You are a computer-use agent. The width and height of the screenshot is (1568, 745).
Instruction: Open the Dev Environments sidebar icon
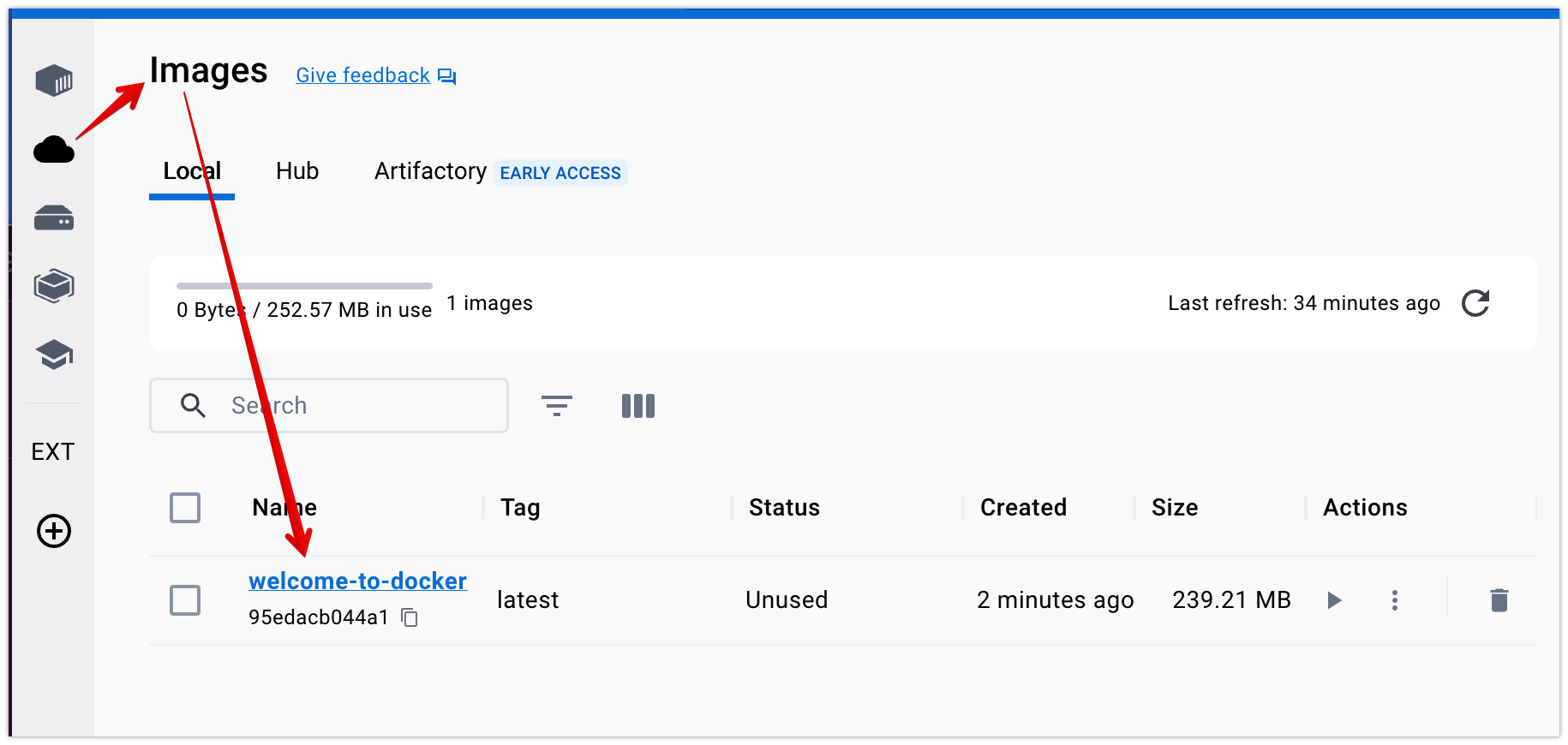54,286
